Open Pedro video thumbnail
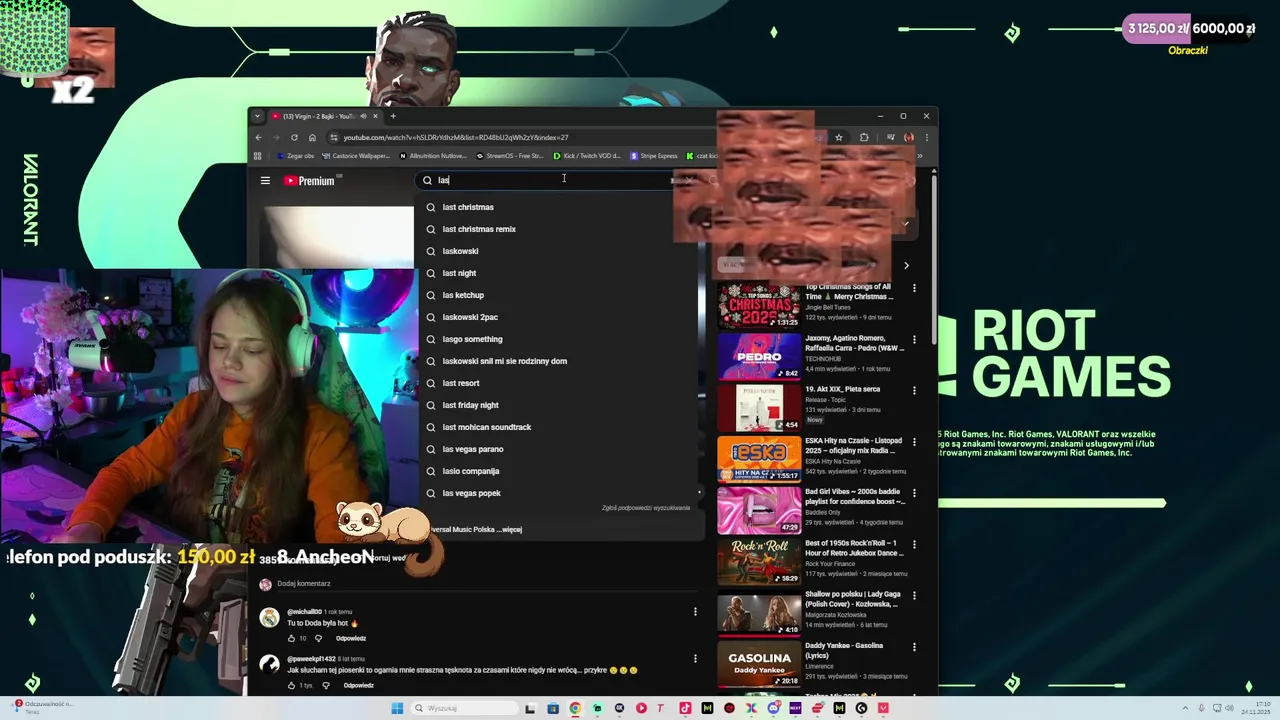This screenshot has width=1280, height=720. [759, 356]
